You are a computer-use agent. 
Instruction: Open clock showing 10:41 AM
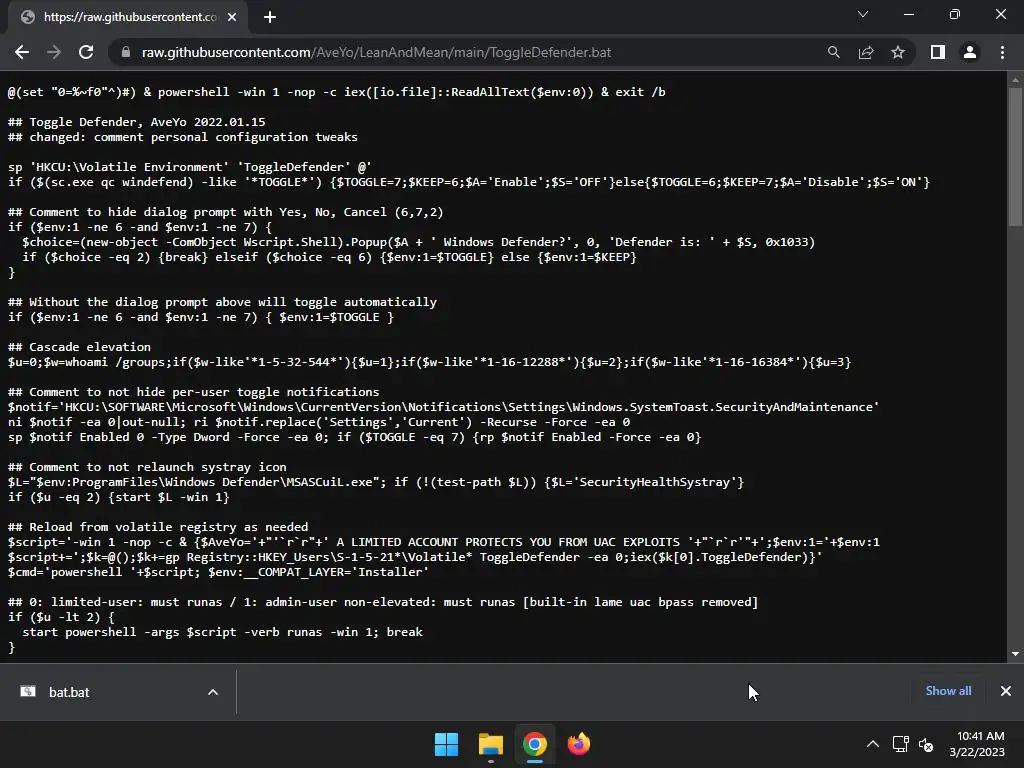click(977, 744)
